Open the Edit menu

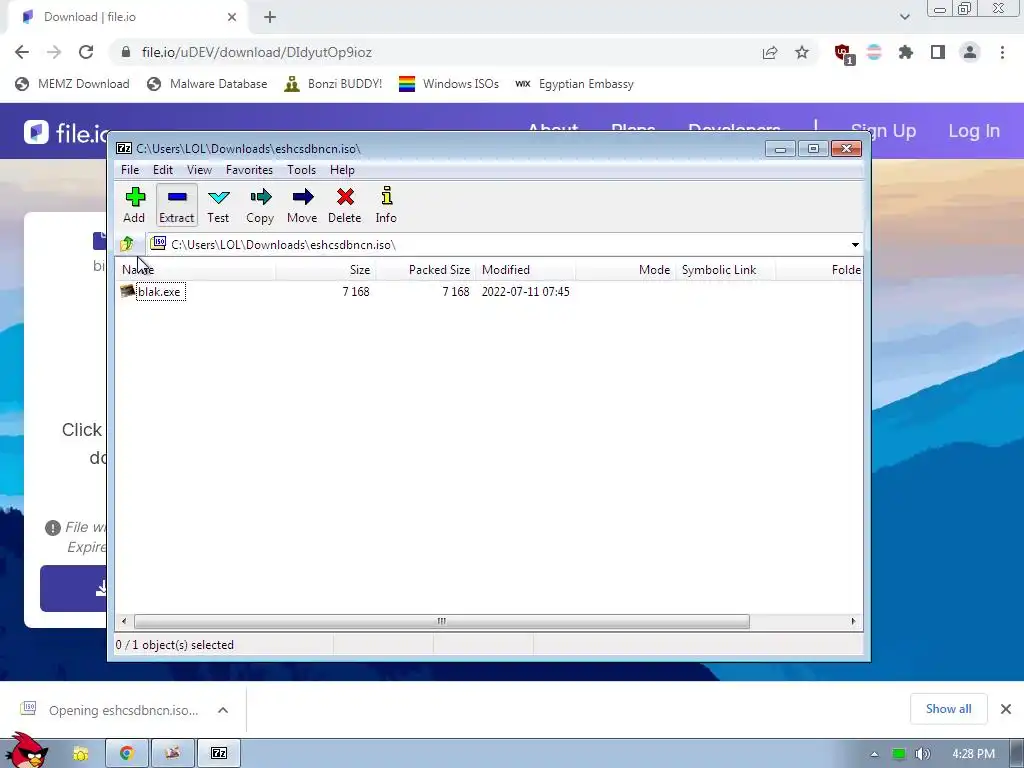tap(163, 170)
